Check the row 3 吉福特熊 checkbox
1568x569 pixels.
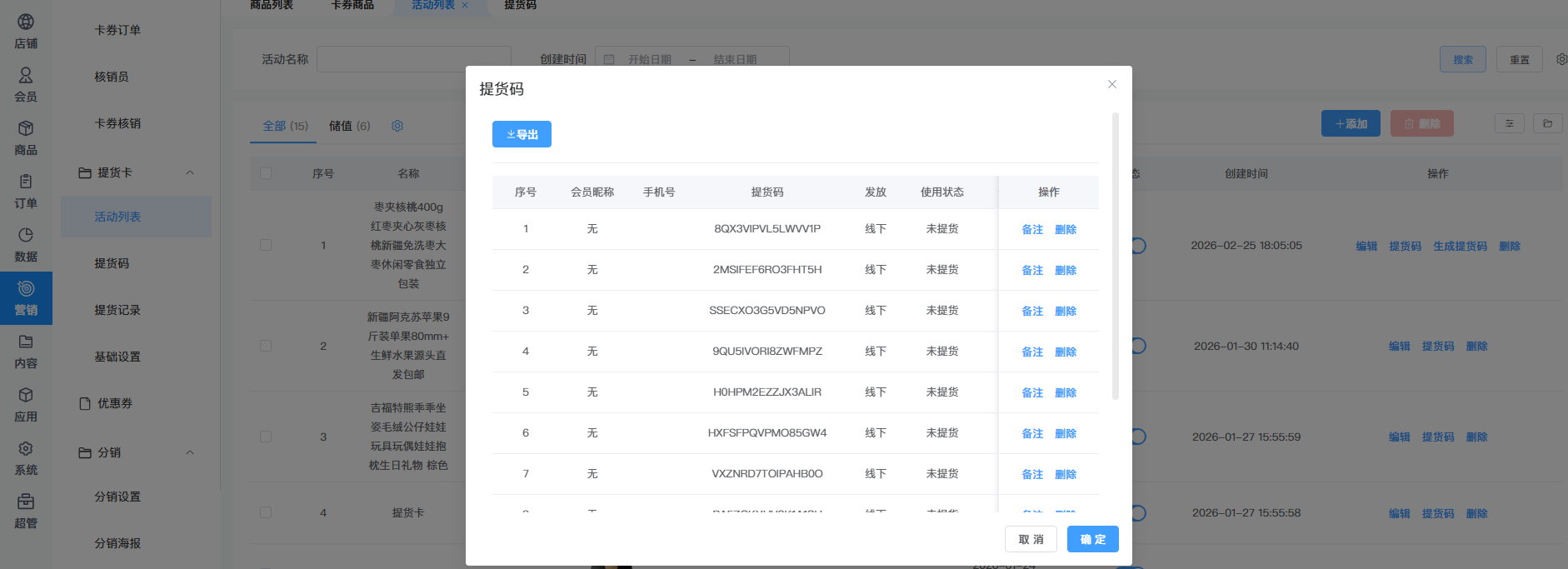point(266,437)
